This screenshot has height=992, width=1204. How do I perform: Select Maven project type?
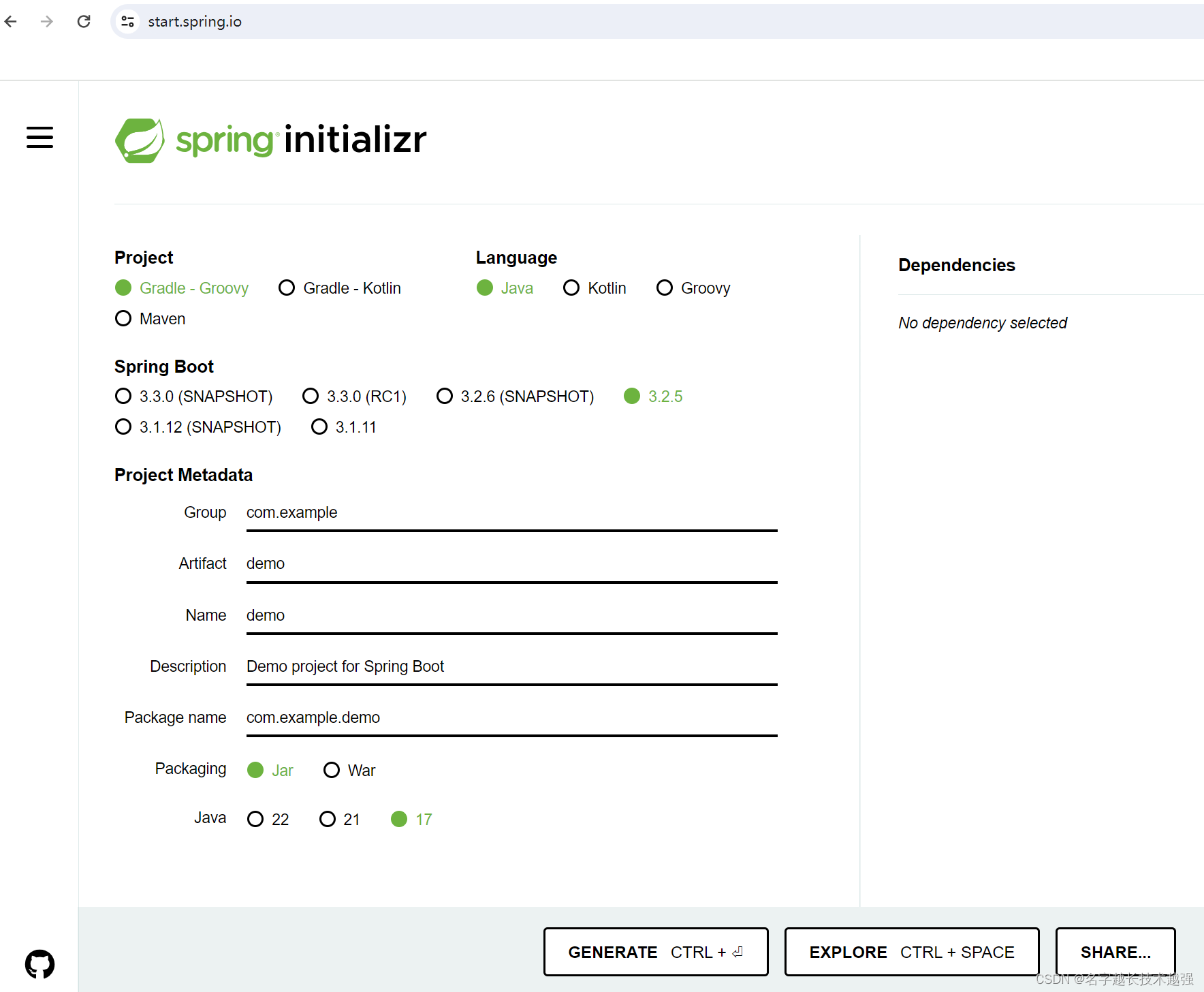[150, 319]
